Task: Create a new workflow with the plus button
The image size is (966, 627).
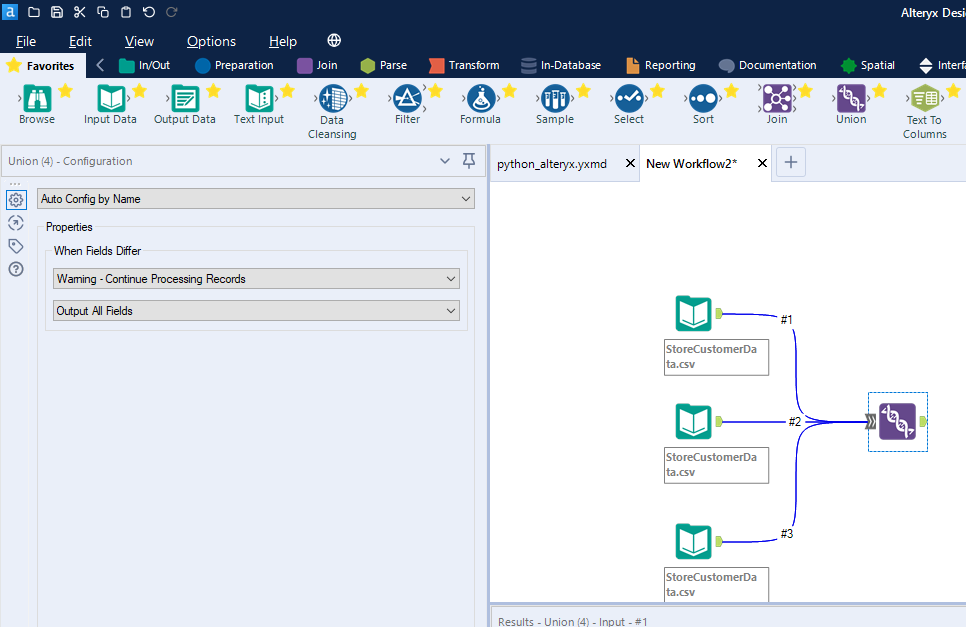Action: click(x=790, y=162)
